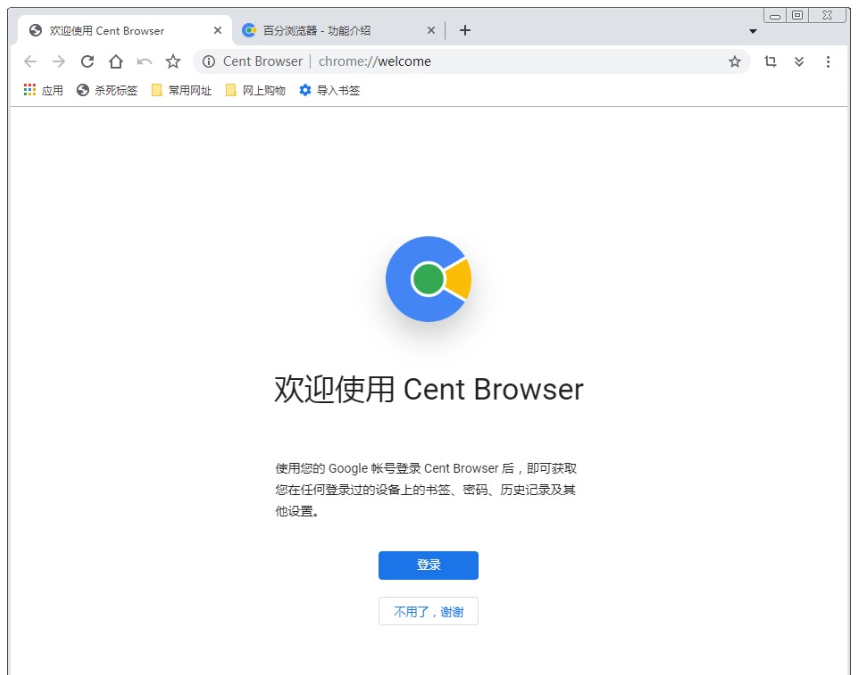Close the browser window

(828, 15)
